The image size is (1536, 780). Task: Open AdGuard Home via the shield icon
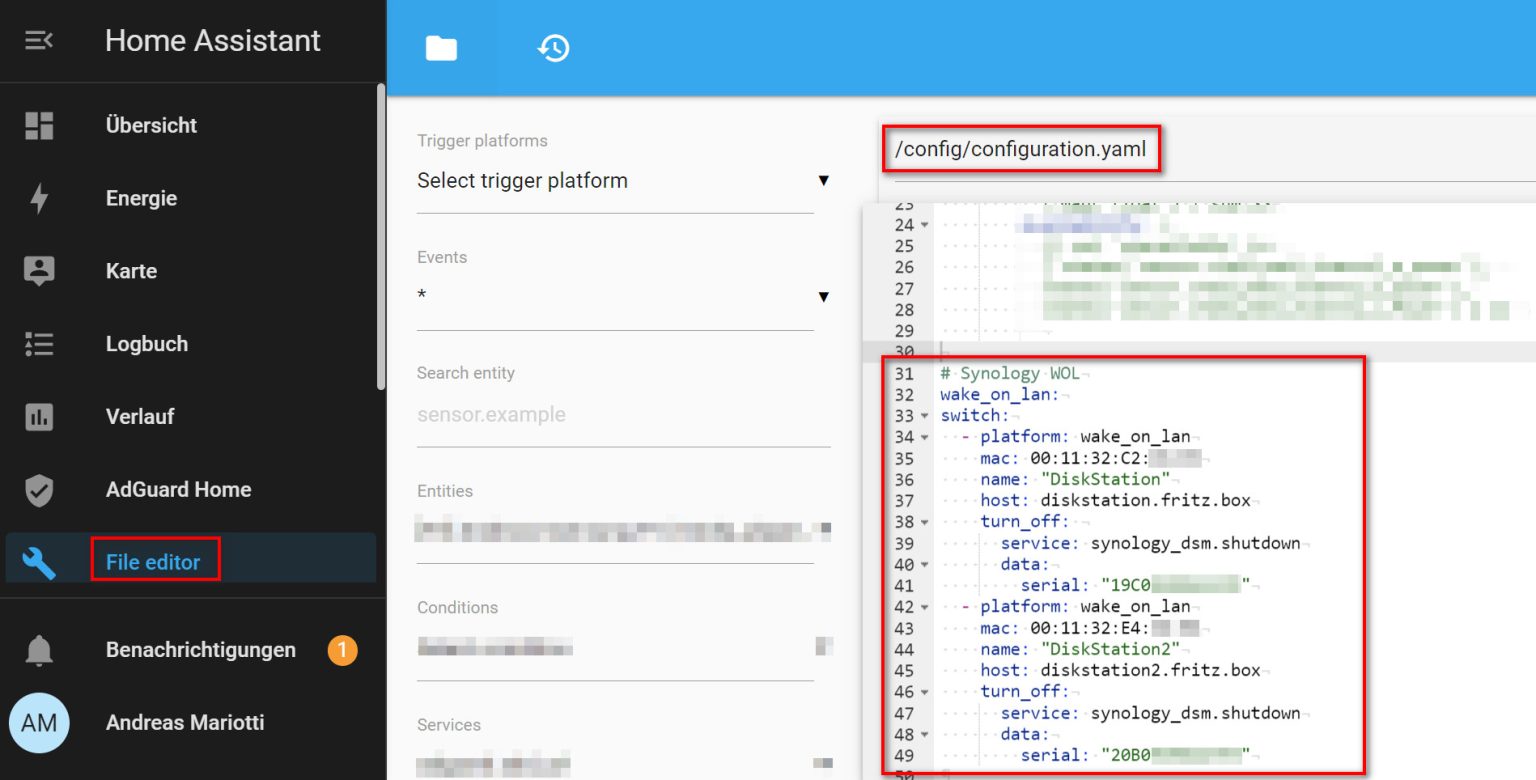[40, 489]
